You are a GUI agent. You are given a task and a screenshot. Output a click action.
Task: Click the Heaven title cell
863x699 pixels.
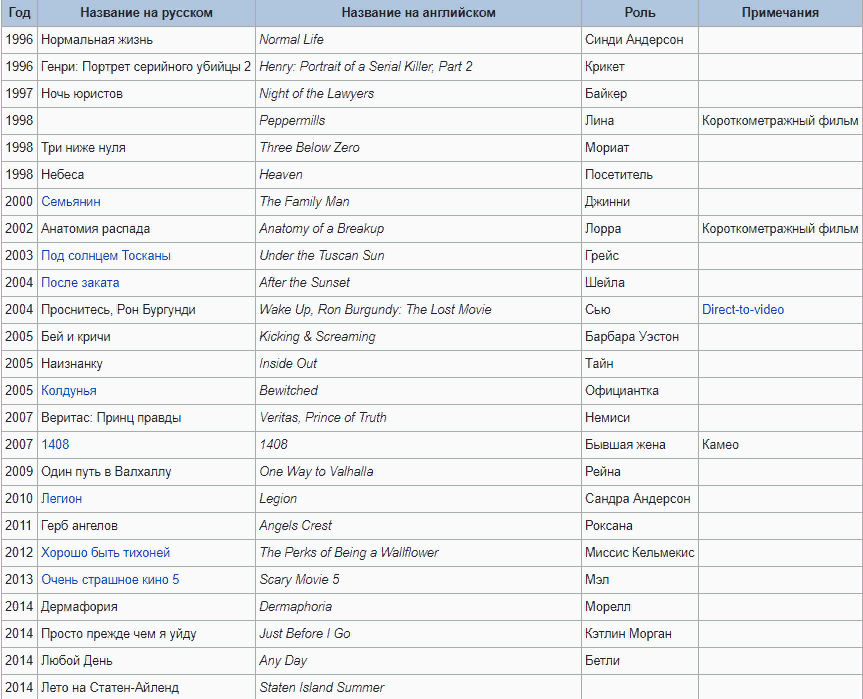(418, 174)
